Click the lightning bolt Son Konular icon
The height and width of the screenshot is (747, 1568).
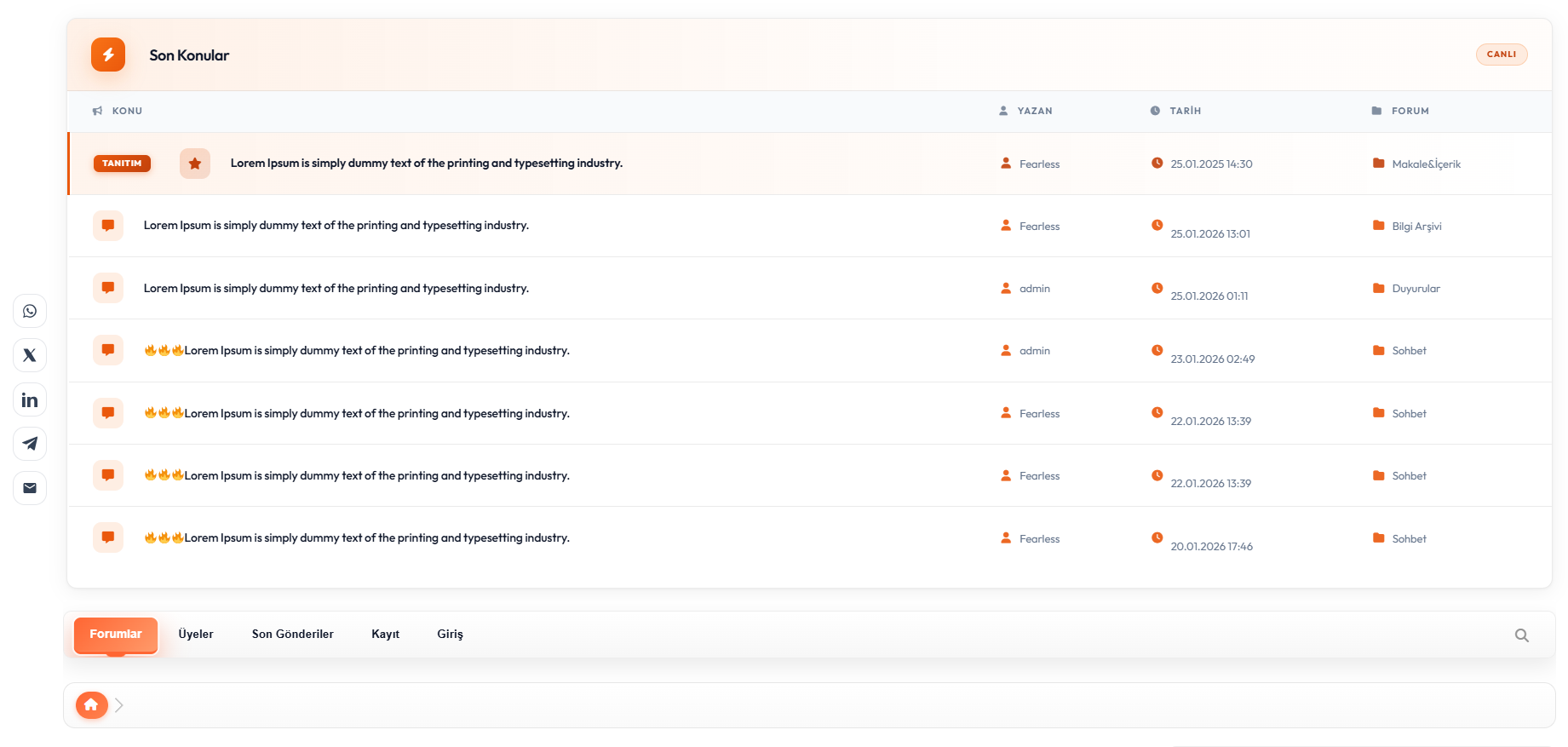click(x=108, y=55)
